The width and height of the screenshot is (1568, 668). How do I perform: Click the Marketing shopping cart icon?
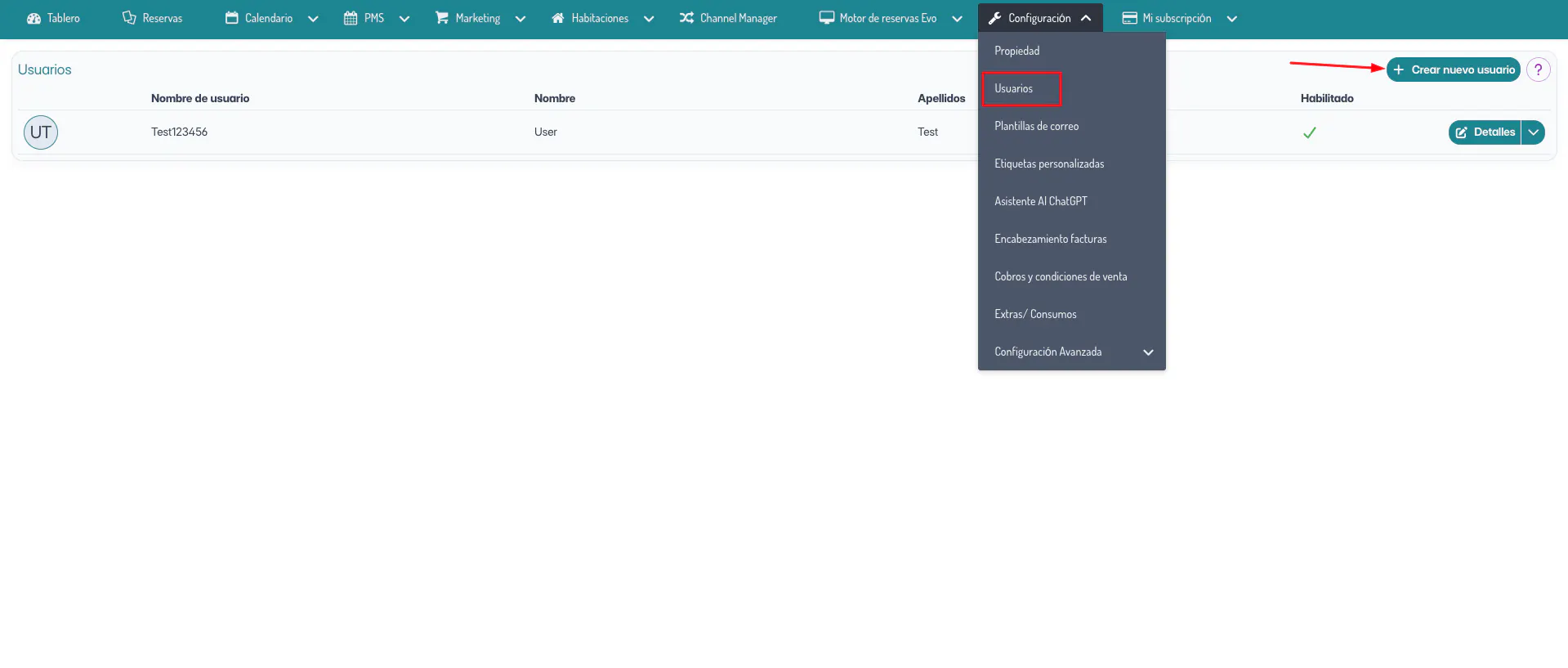442,17
